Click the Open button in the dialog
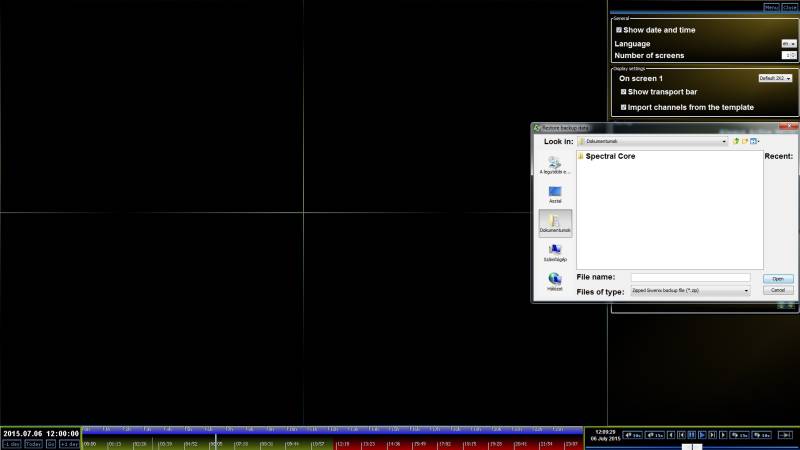The width and height of the screenshot is (800, 450). click(778, 279)
